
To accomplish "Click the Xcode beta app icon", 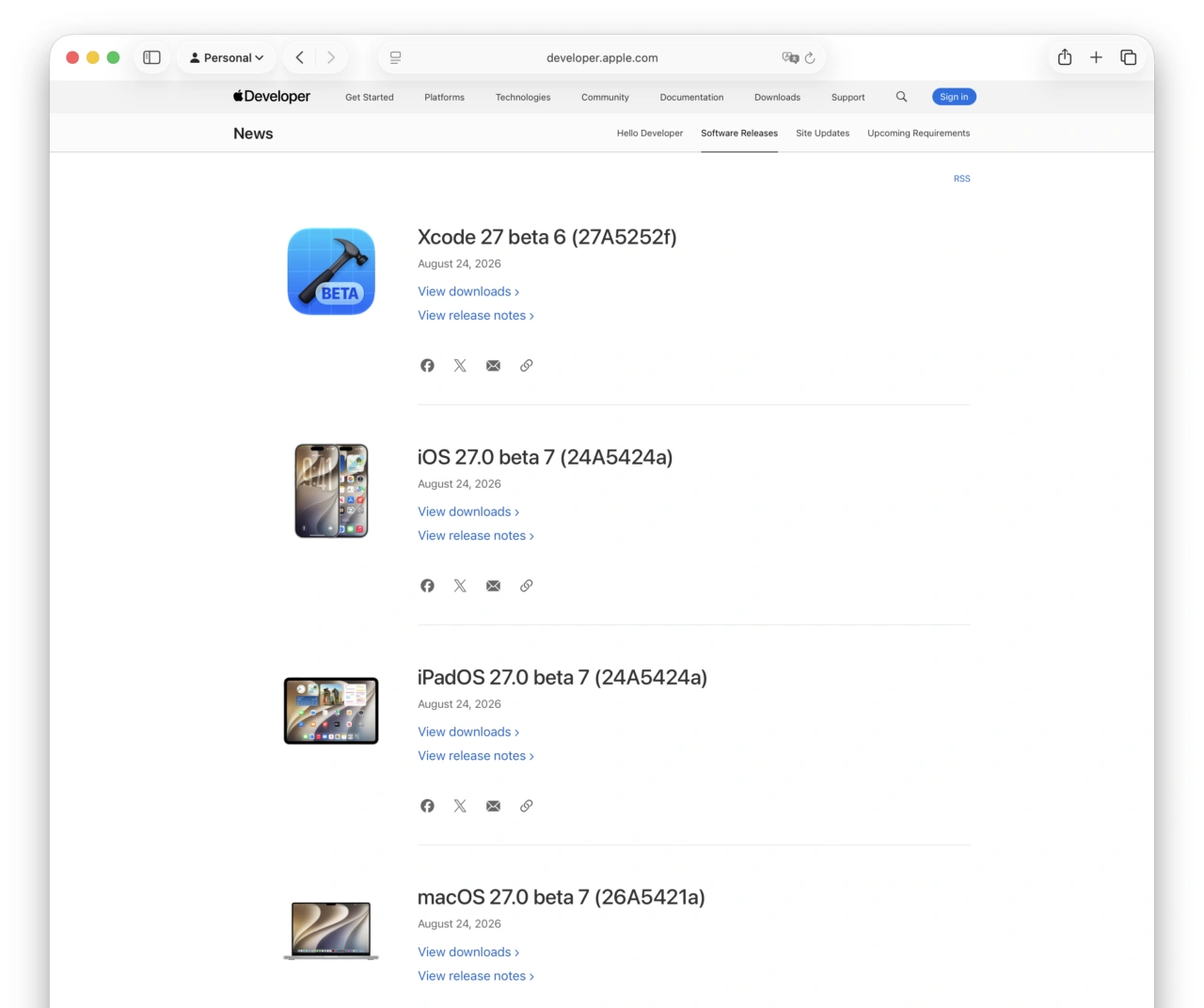I will point(331,271).
